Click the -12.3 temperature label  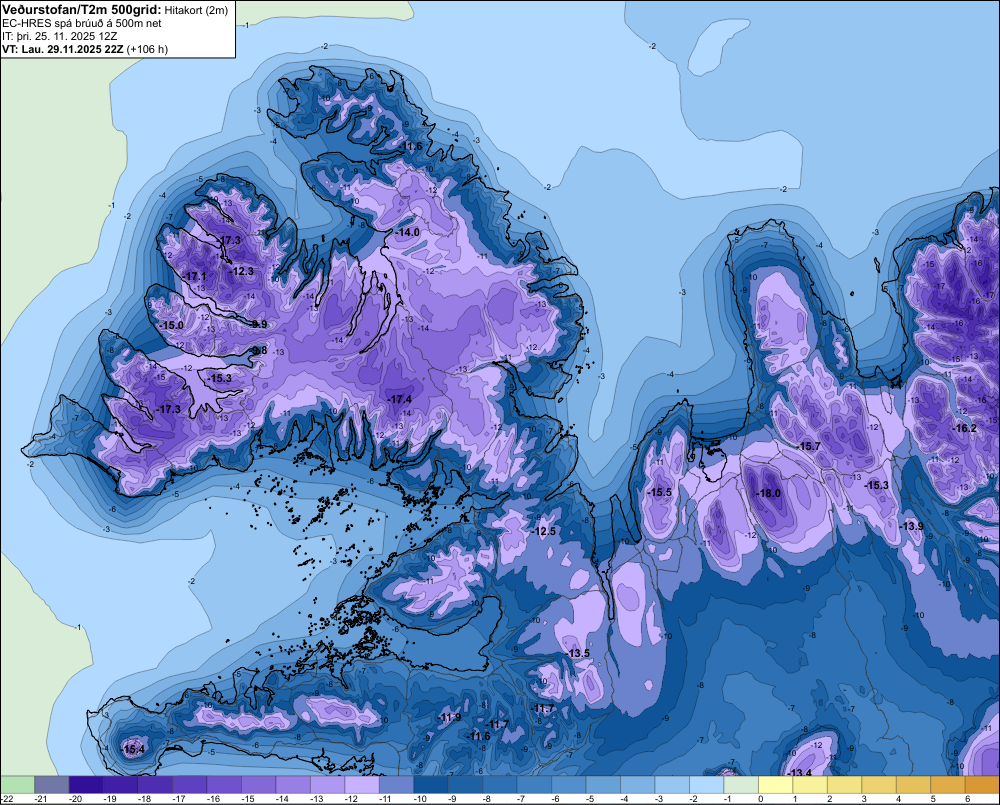click(241, 271)
